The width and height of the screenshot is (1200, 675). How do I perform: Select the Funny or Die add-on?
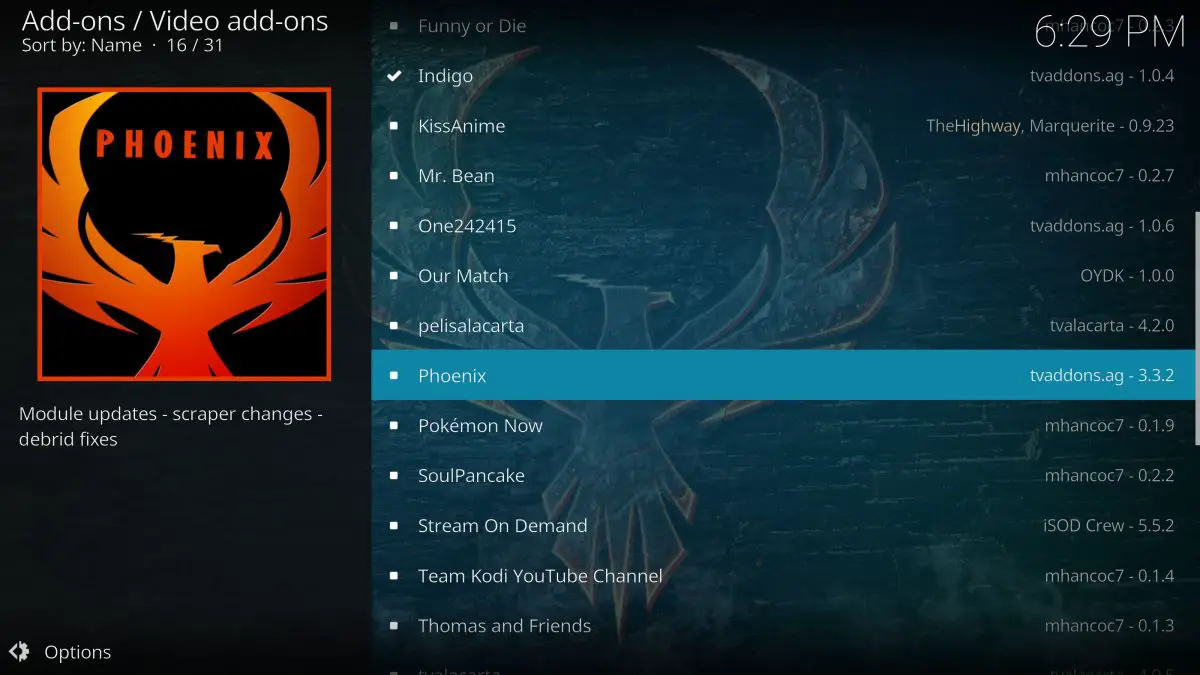(x=783, y=25)
